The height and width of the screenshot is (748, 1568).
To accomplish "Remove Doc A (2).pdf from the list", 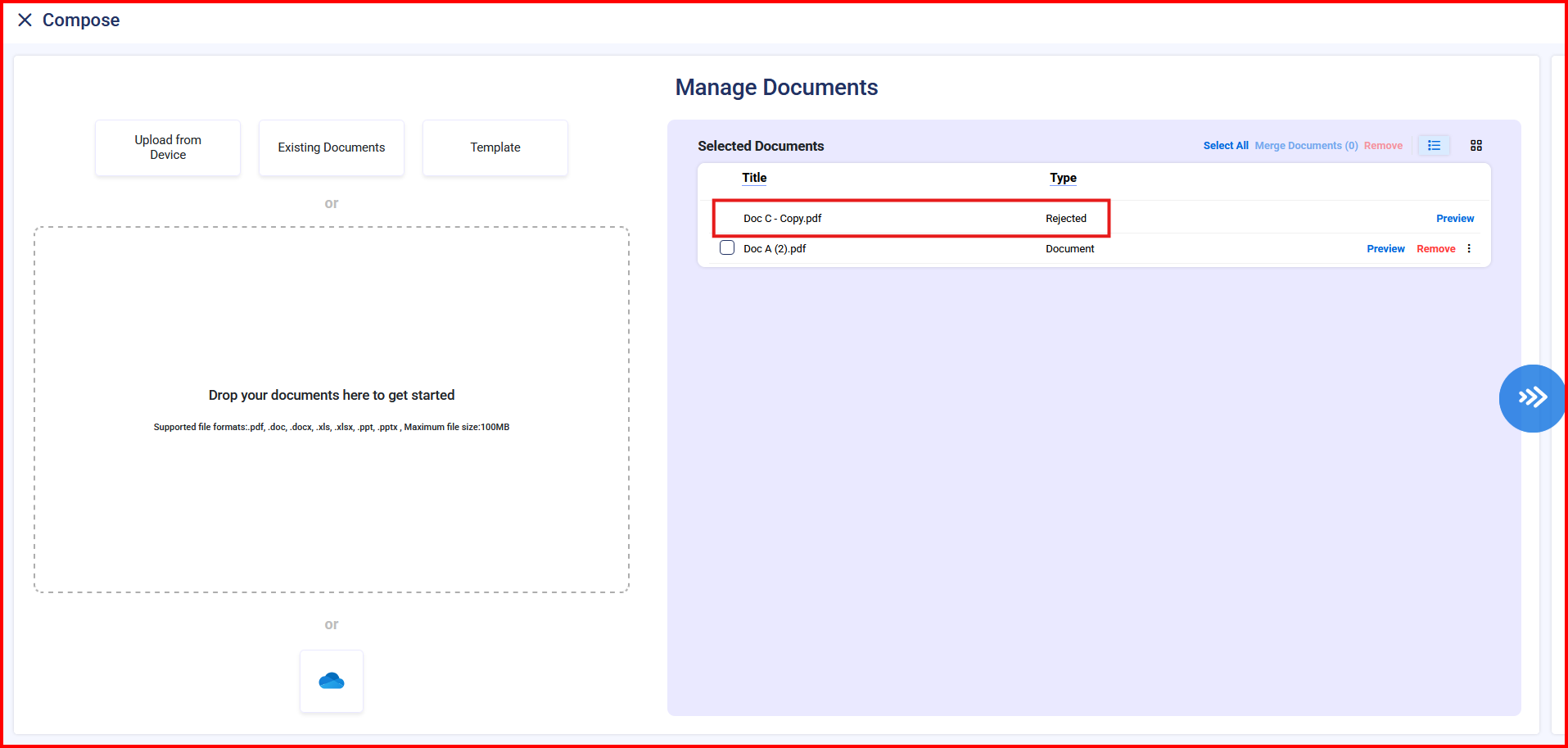I will click(1435, 249).
